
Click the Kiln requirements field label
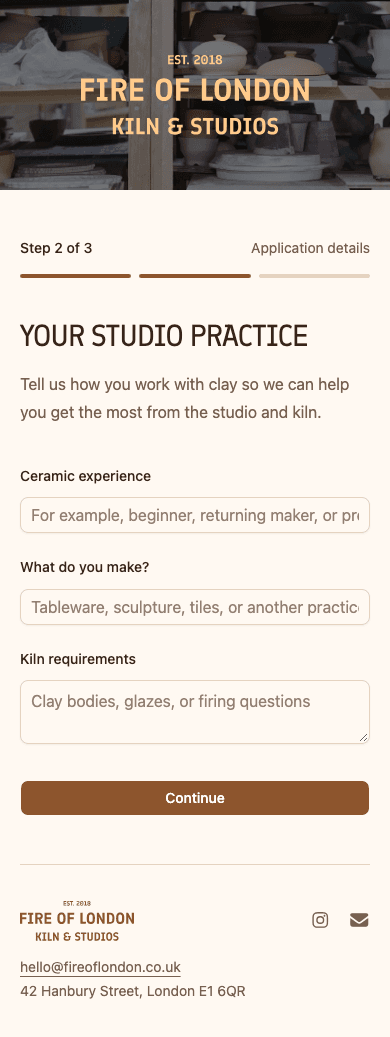78,659
